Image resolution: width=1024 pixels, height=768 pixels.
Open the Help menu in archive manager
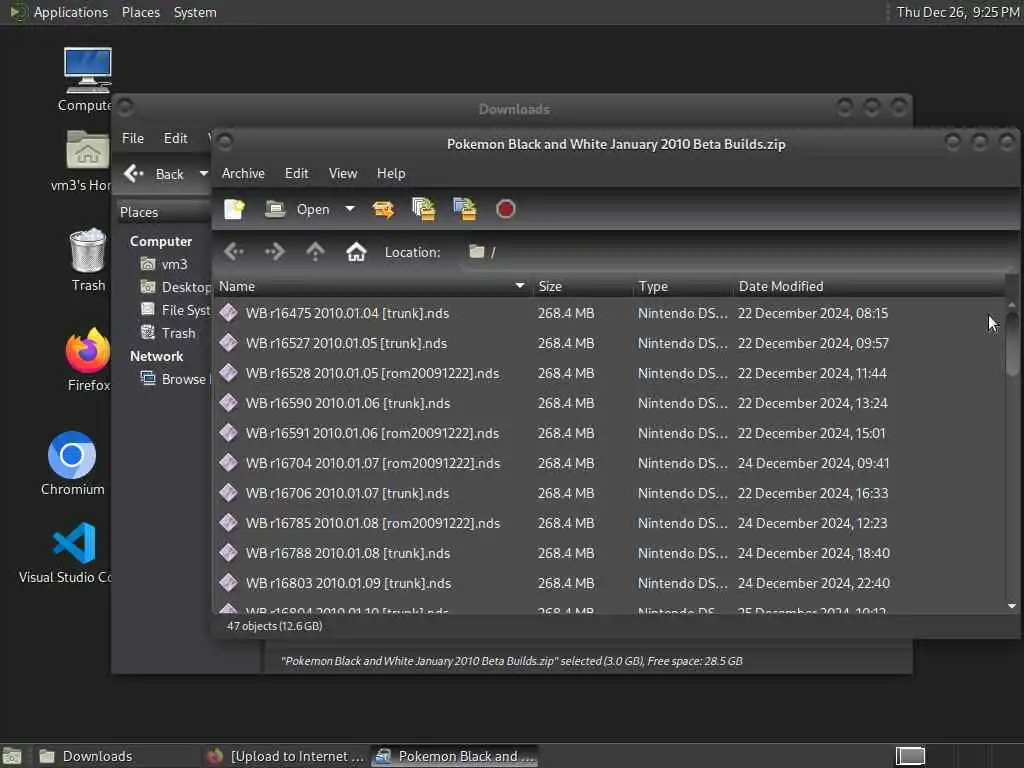pos(391,173)
